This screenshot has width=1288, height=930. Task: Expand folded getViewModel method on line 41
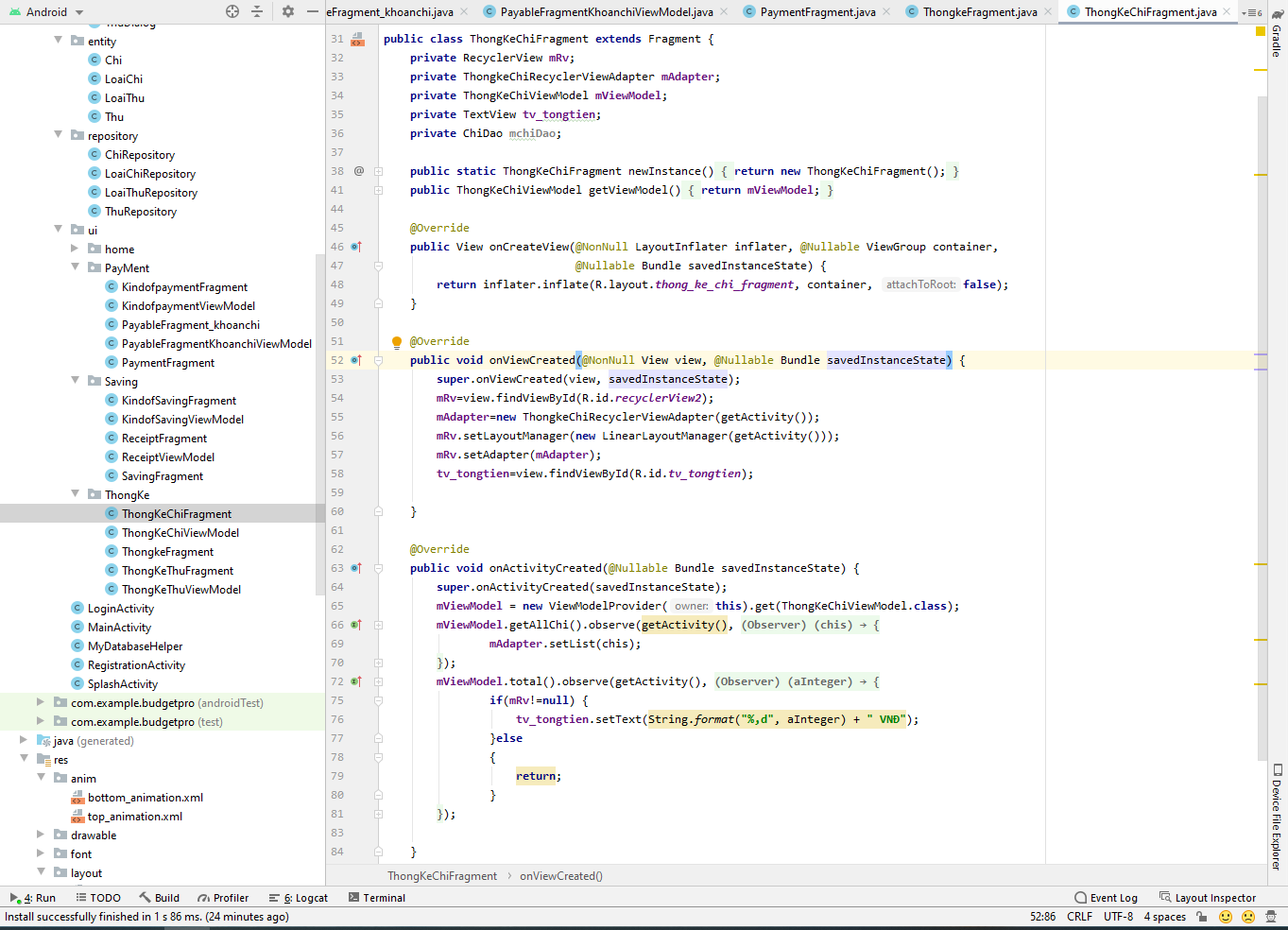[x=378, y=190]
